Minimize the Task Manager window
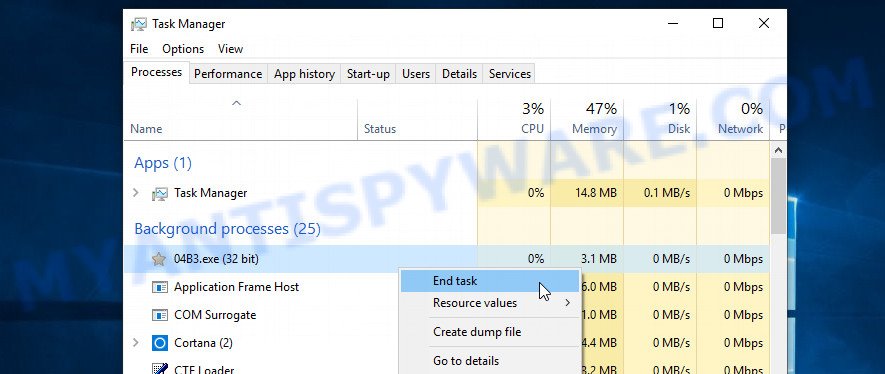This screenshot has width=885, height=374. [673, 23]
